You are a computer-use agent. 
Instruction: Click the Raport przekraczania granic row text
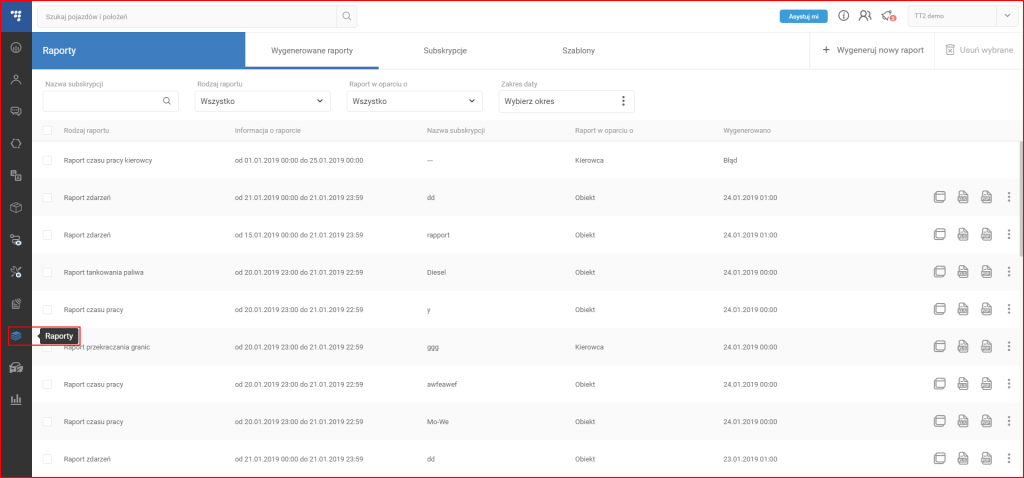(107, 347)
